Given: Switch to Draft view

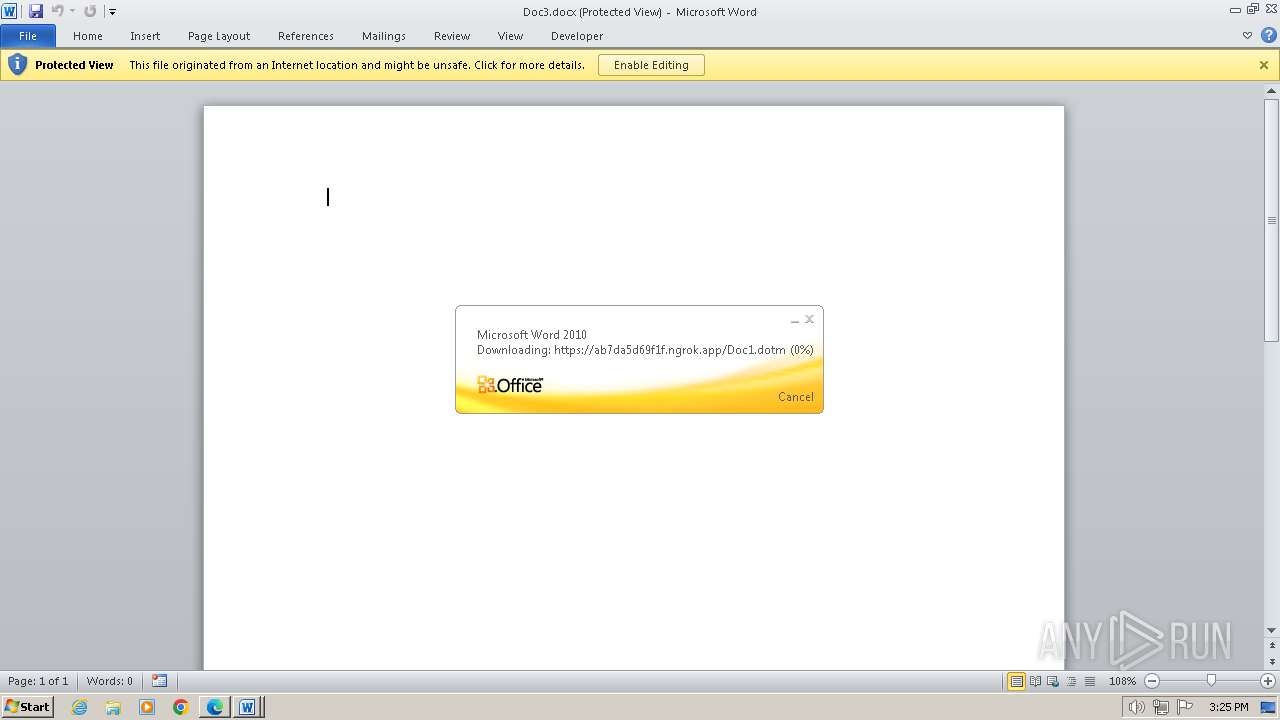Looking at the screenshot, I should pos(1089,681).
